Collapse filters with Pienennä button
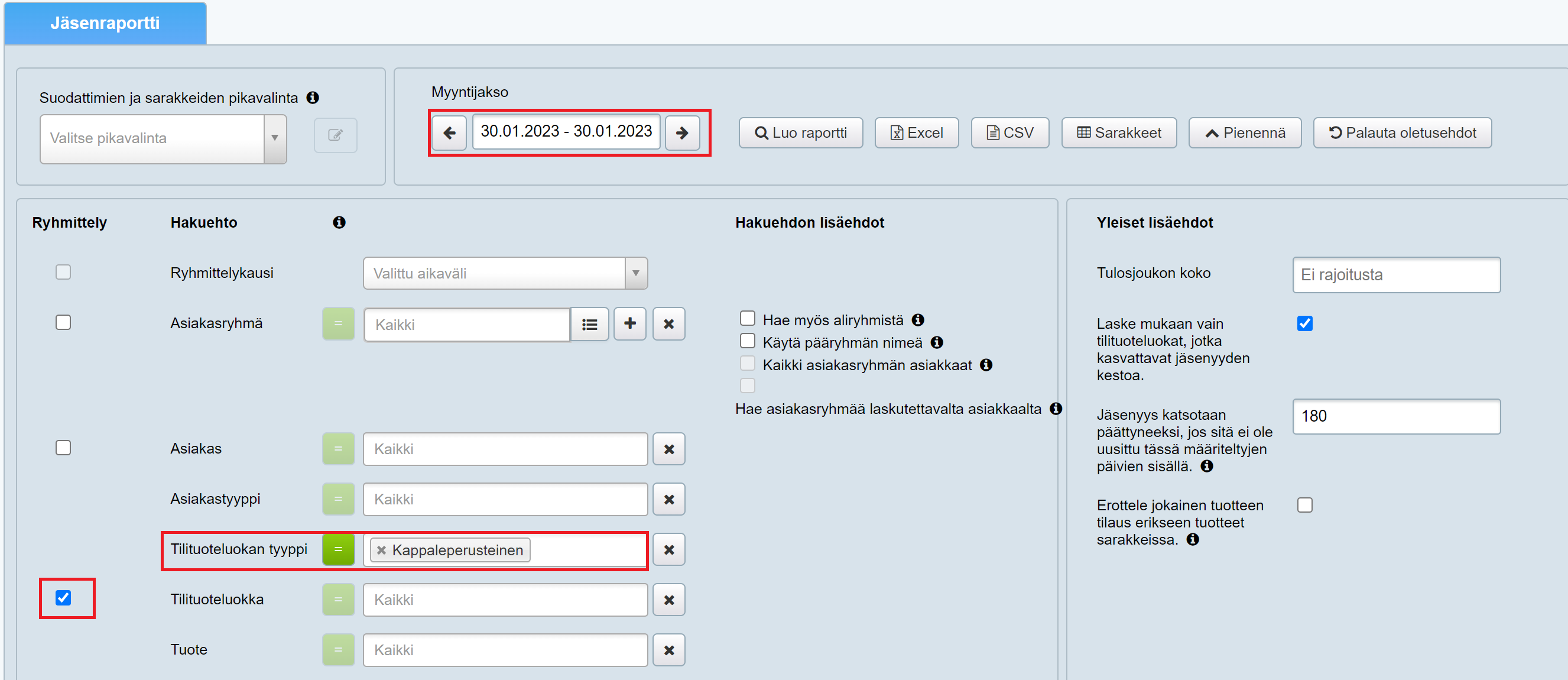This screenshot has width=1568, height=680. (x=1245, y=132)
